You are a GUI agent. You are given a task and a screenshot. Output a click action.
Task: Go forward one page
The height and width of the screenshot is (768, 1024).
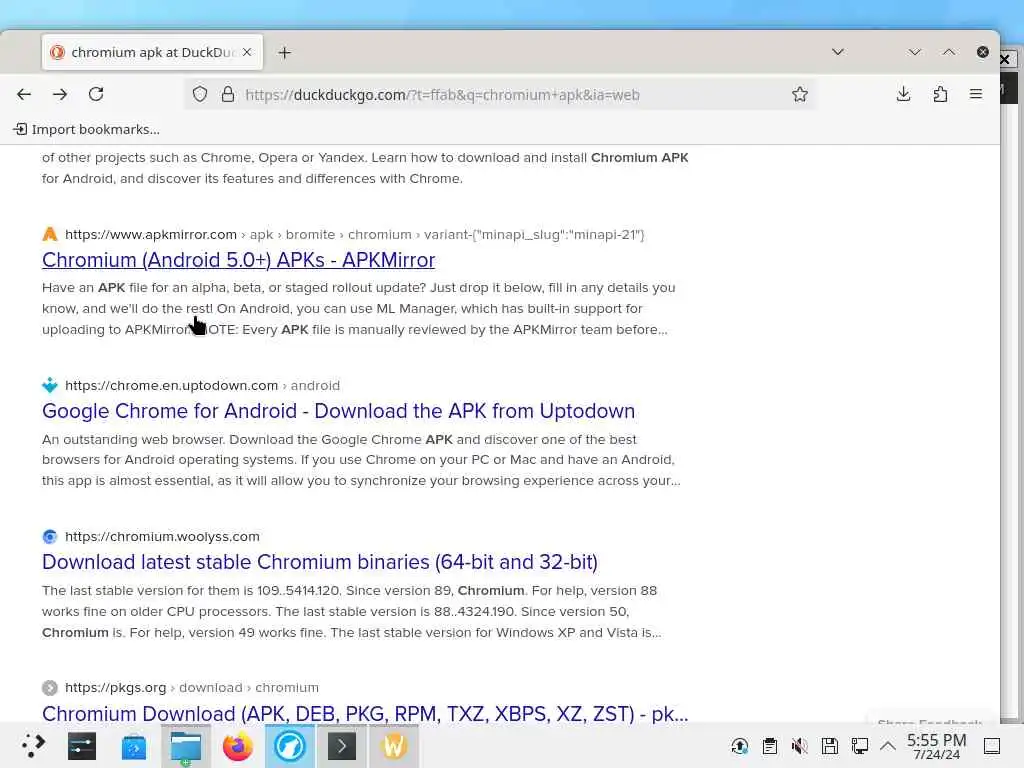(x=60, y=94)
